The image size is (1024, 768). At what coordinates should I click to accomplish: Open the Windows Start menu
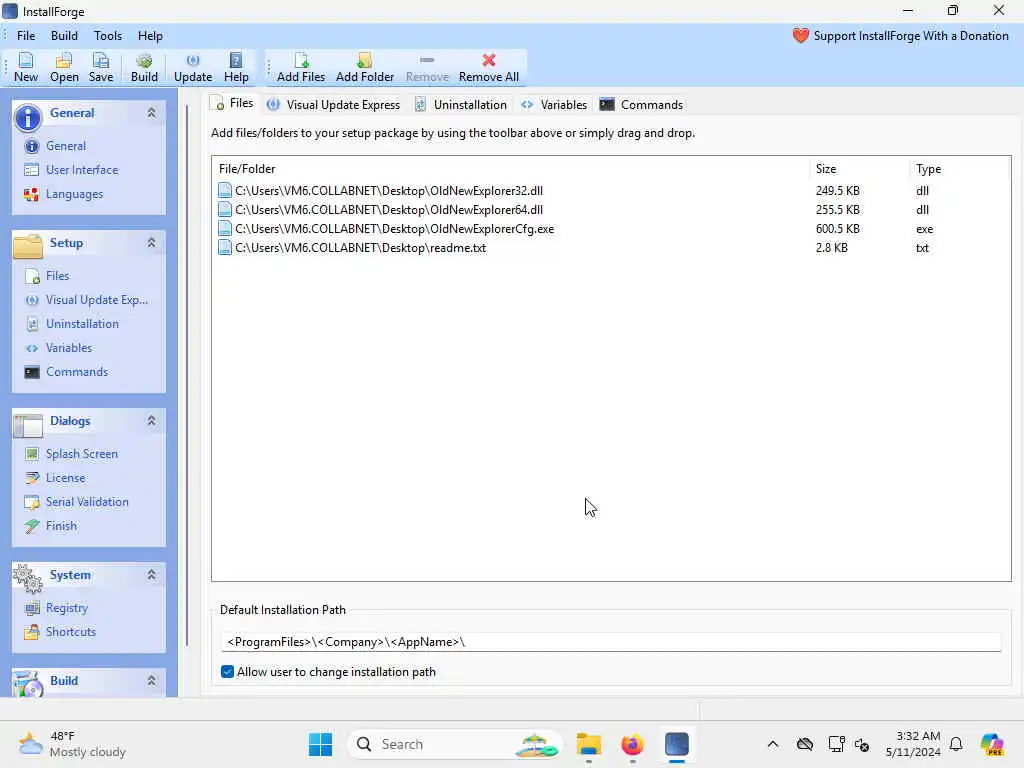pyautogui.click(x=321, y=744)
